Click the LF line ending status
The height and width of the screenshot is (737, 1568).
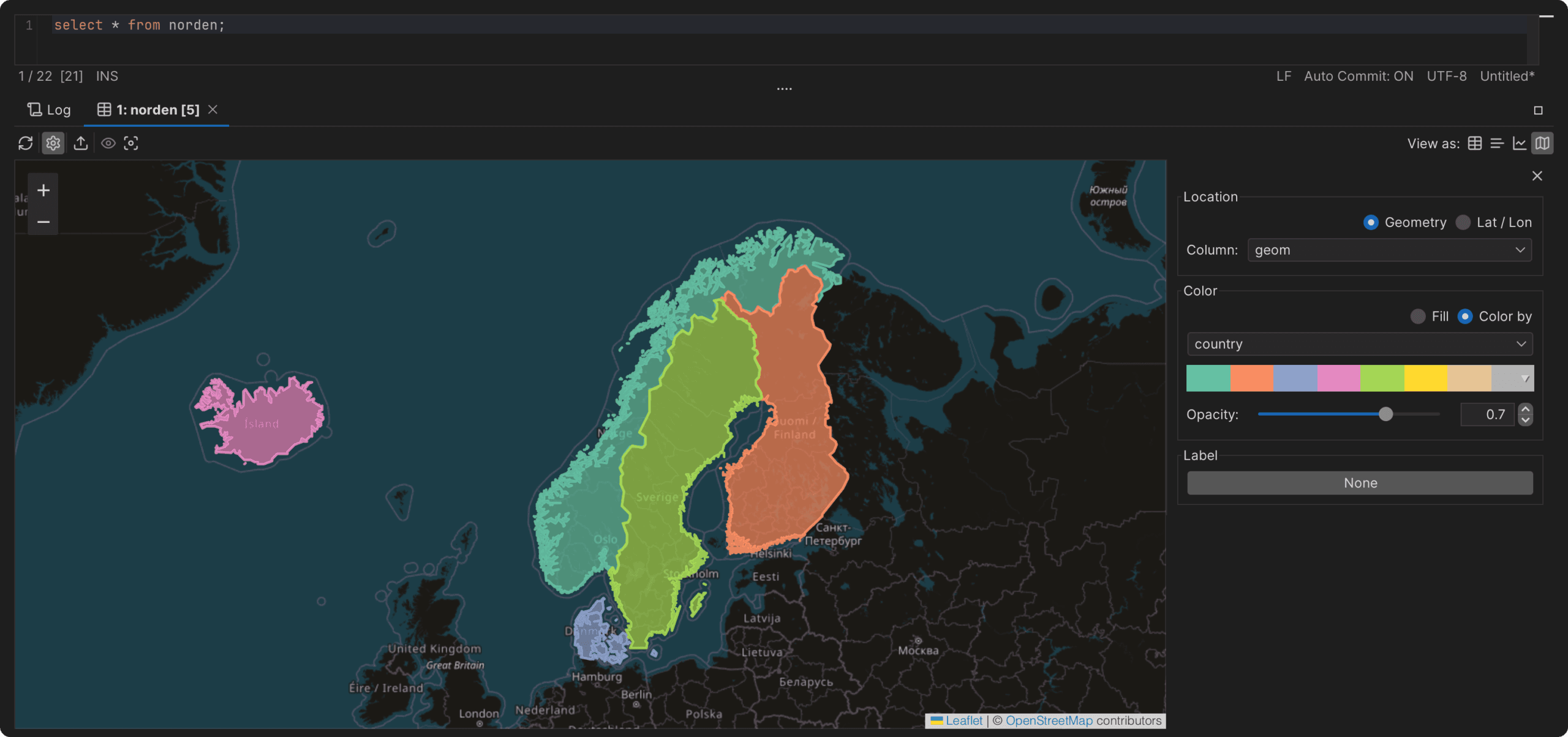(1284, 76)
